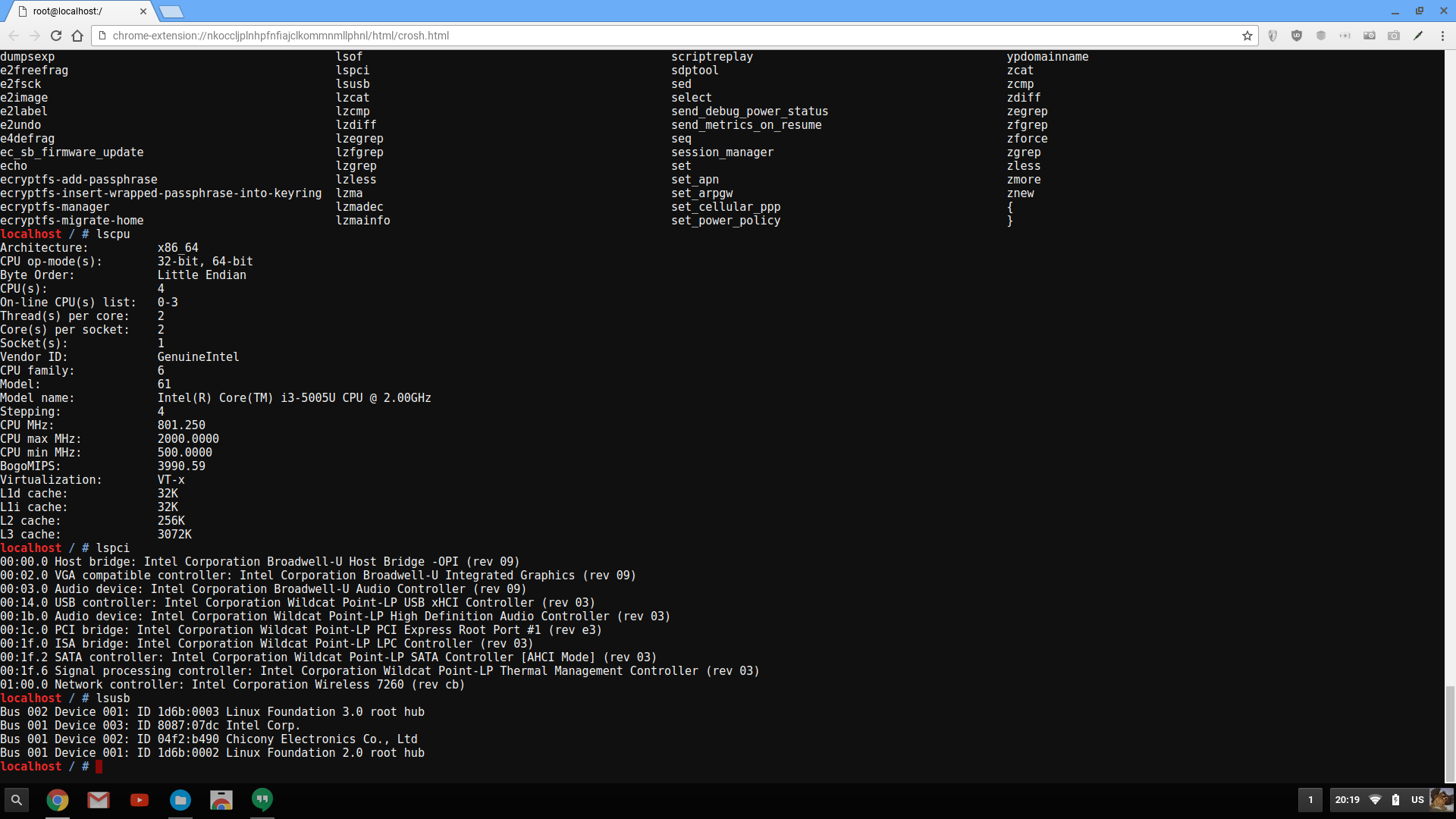Open a new tab
The width and height of the screenshot is (1456, 819).
(171, 11)
